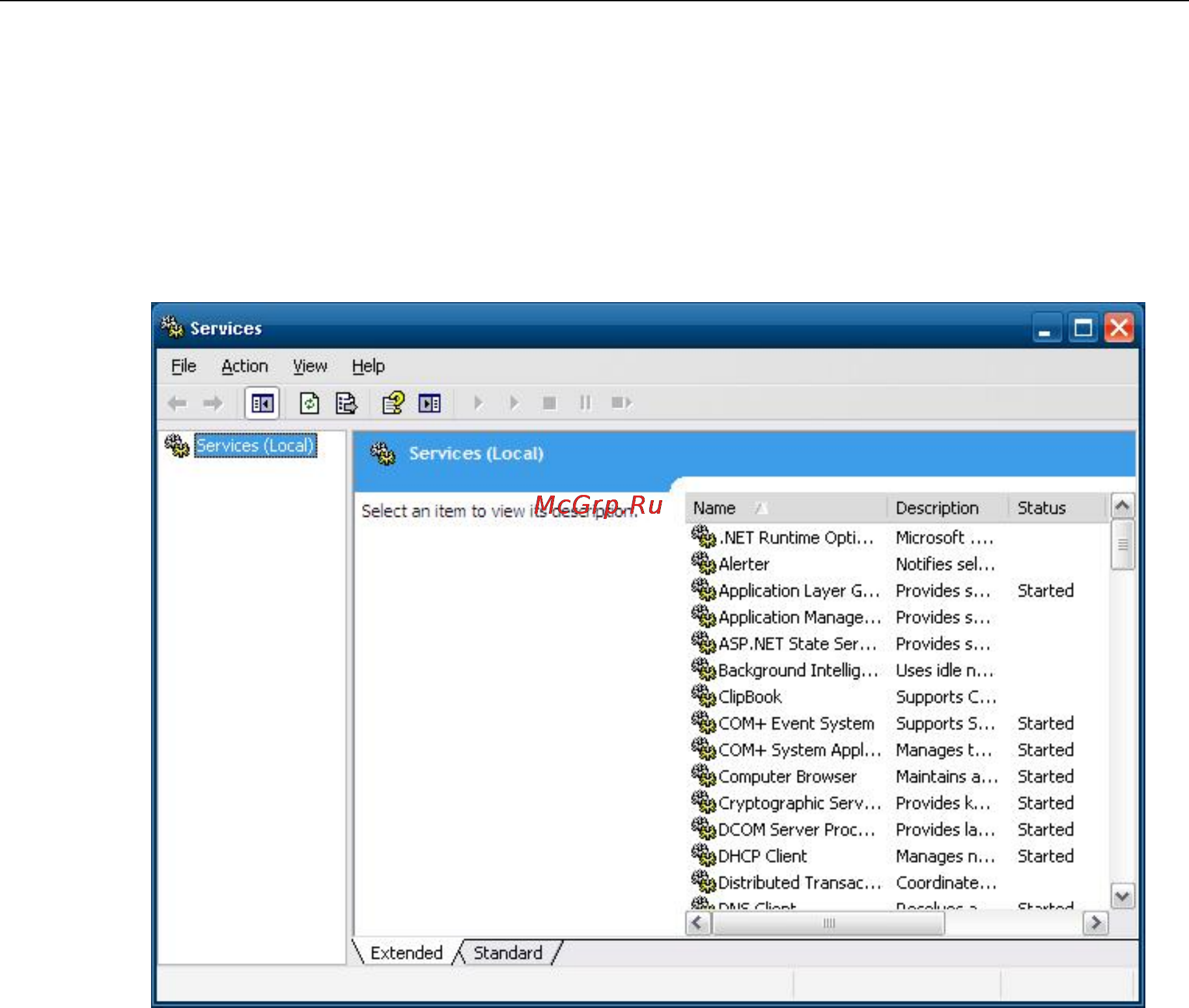The image size is (1189, 1008).
Task: Switch to the Standard tab
Action: point(508,953)
